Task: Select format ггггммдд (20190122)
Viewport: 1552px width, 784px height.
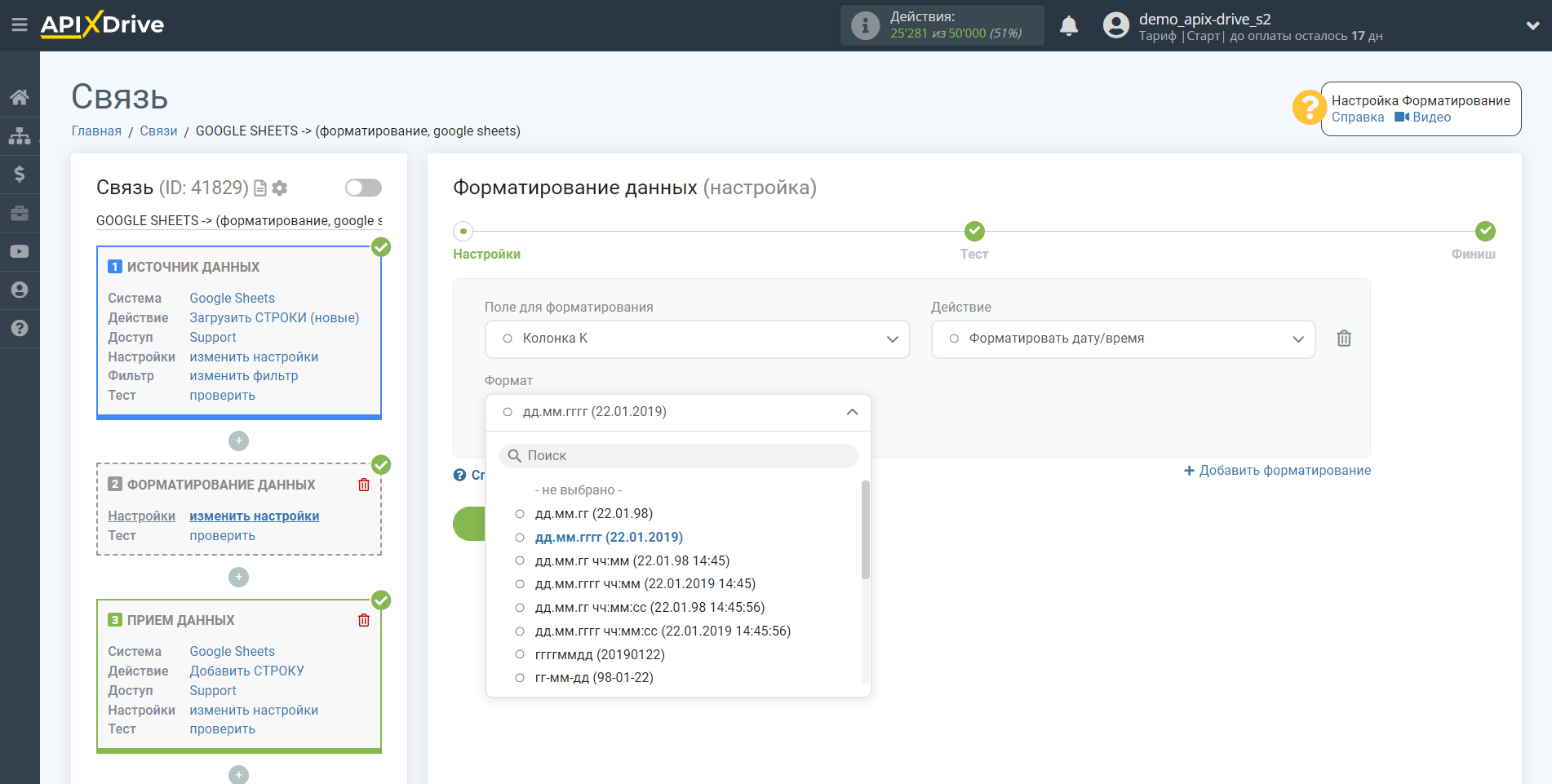Action: tap(600, 654)
